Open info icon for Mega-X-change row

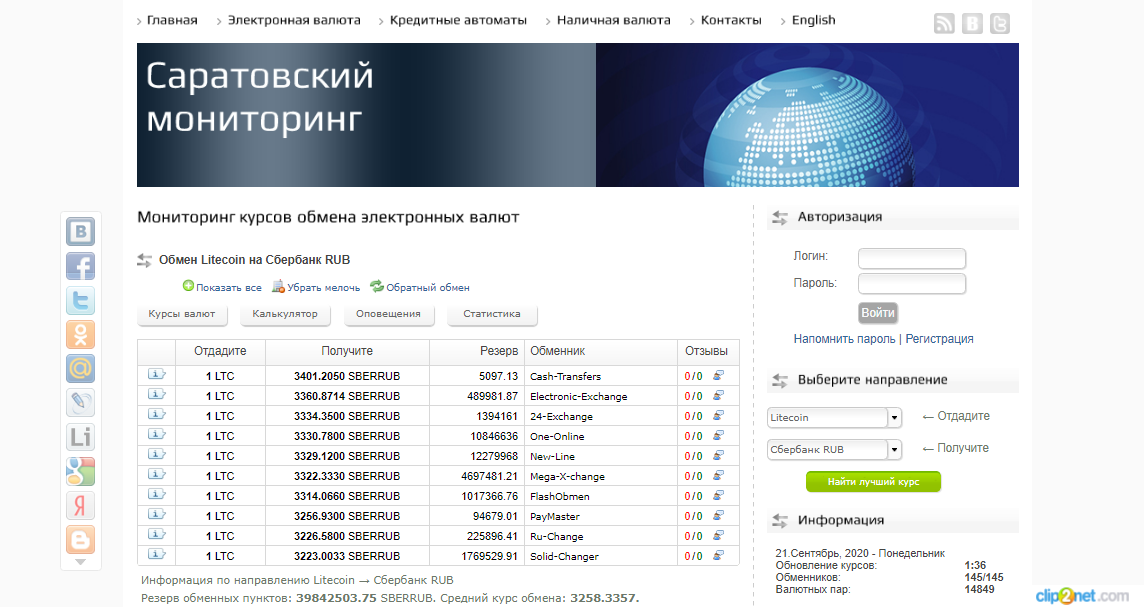coord(156,474)
